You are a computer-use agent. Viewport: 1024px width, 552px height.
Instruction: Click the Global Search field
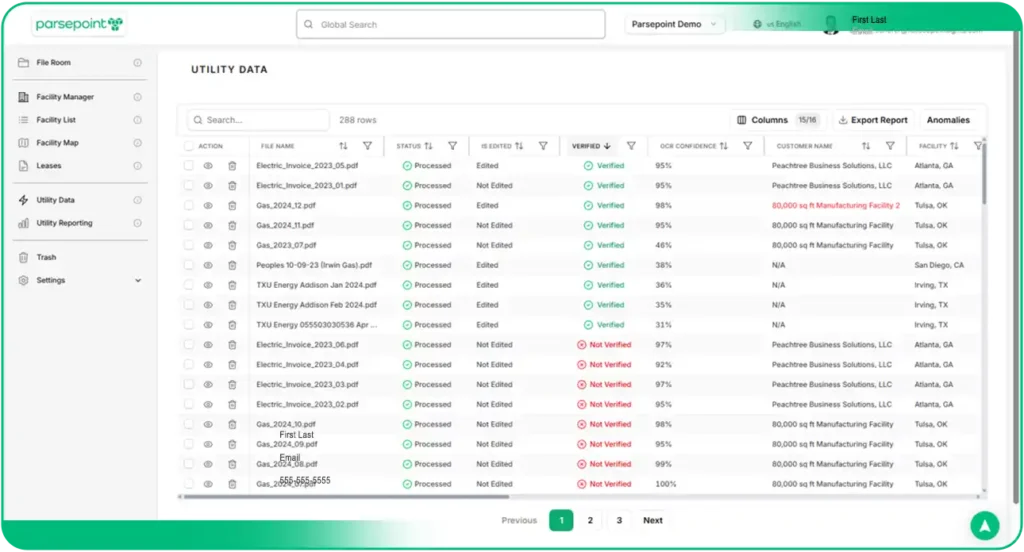coord(451,24)
